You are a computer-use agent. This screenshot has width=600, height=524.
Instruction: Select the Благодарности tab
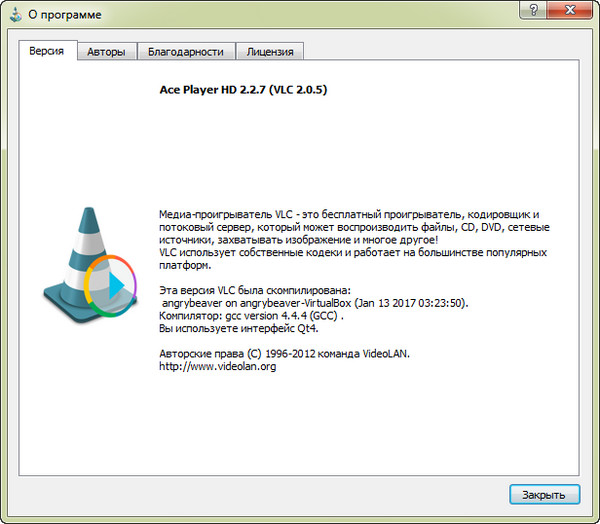[x=187, y=51]
